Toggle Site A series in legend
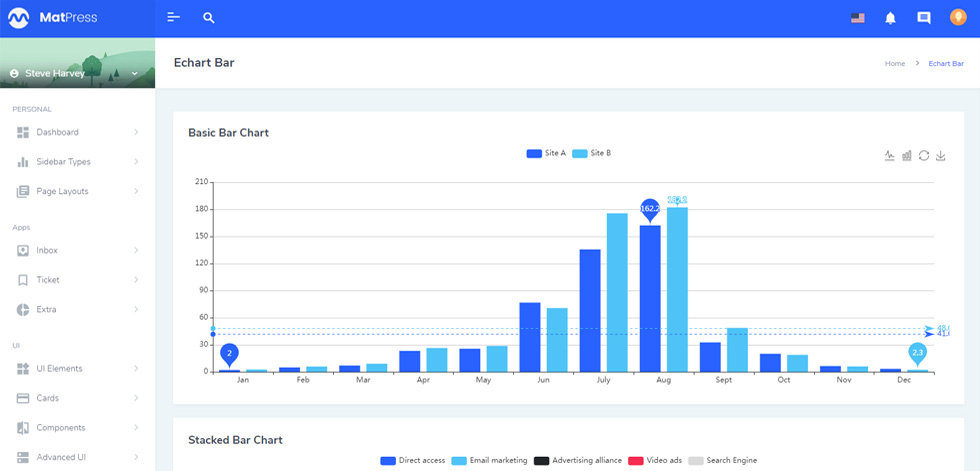 click(546, 153)
